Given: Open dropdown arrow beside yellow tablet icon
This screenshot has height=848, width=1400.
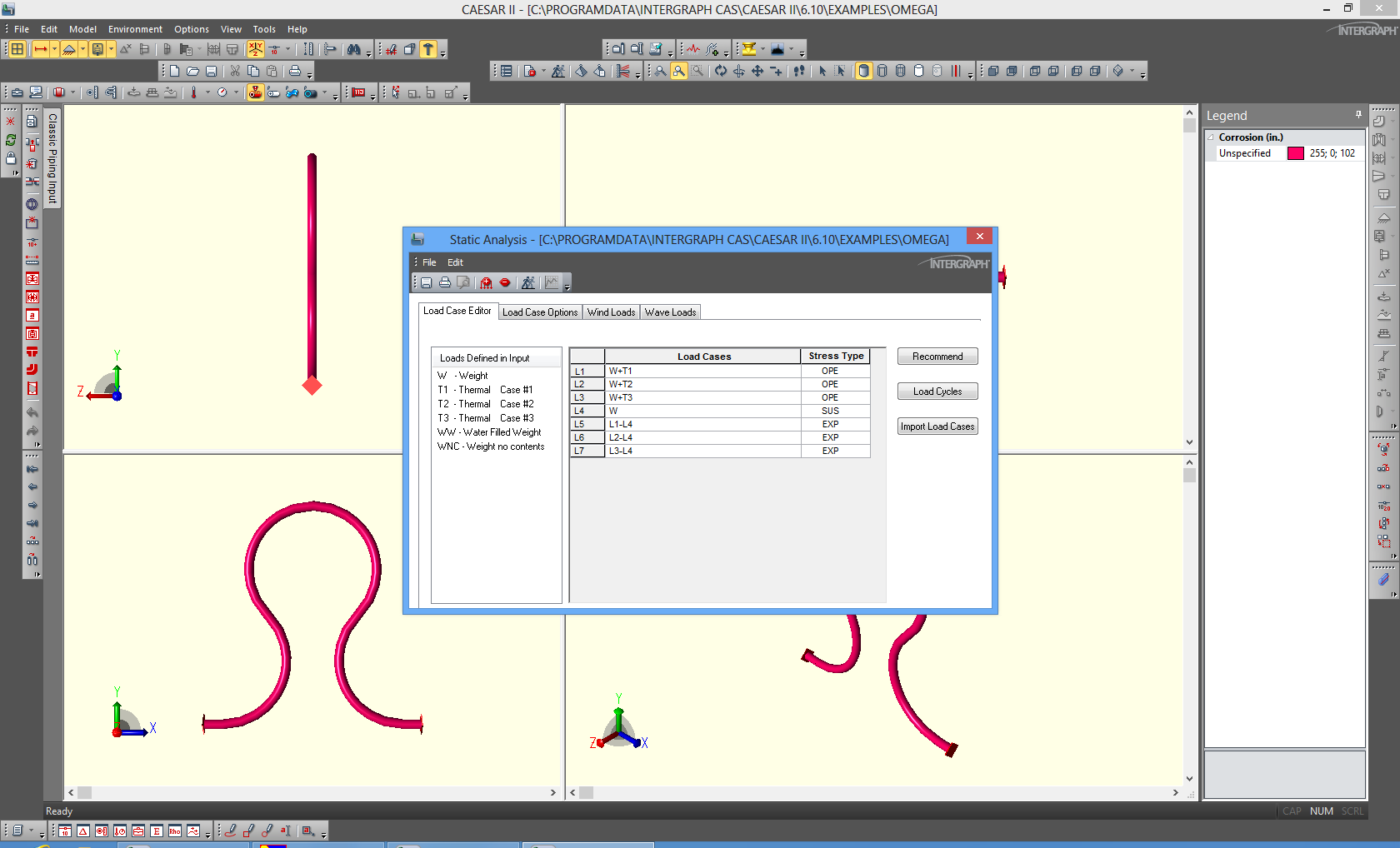Looking at the screenshot, I should tap(111, 49).
